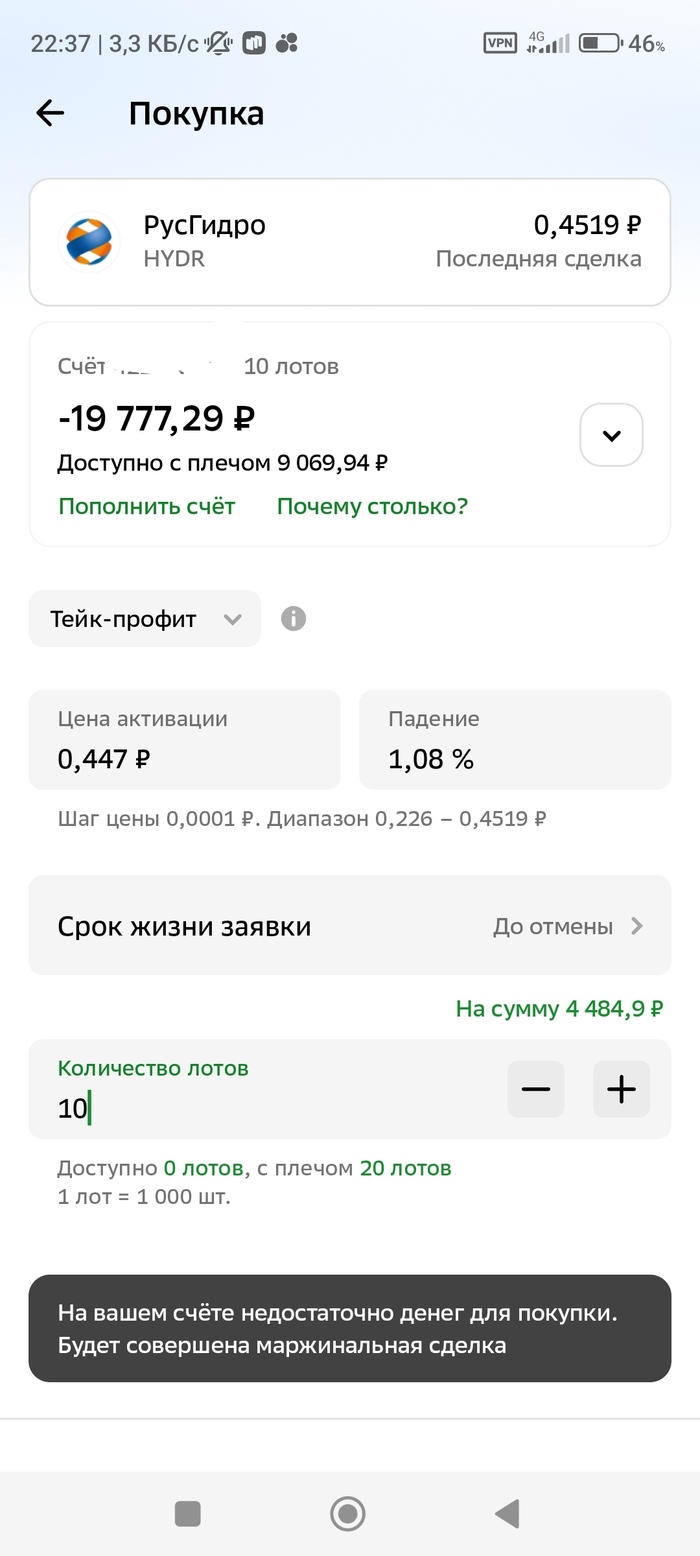Expand the account selector chevron
Image resolution: width=700 pixels, height=1556 pixels.
coord(611,435)
